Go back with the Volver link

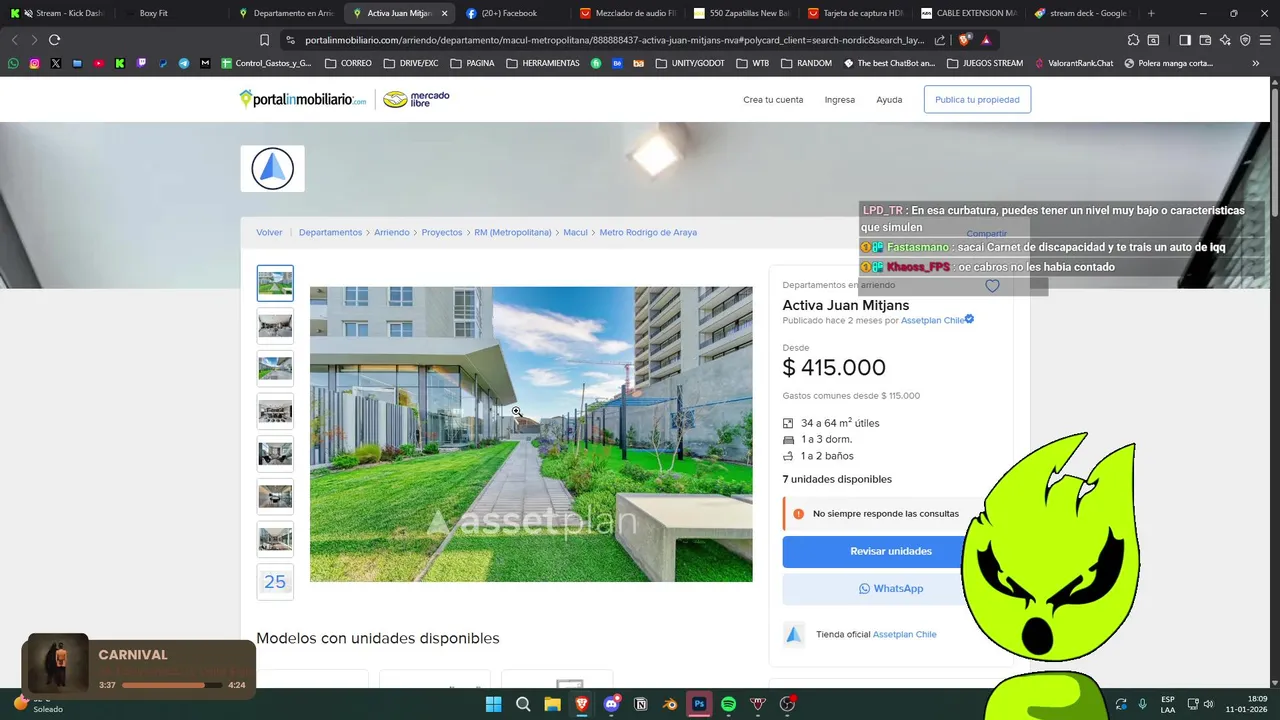[269, 232]
